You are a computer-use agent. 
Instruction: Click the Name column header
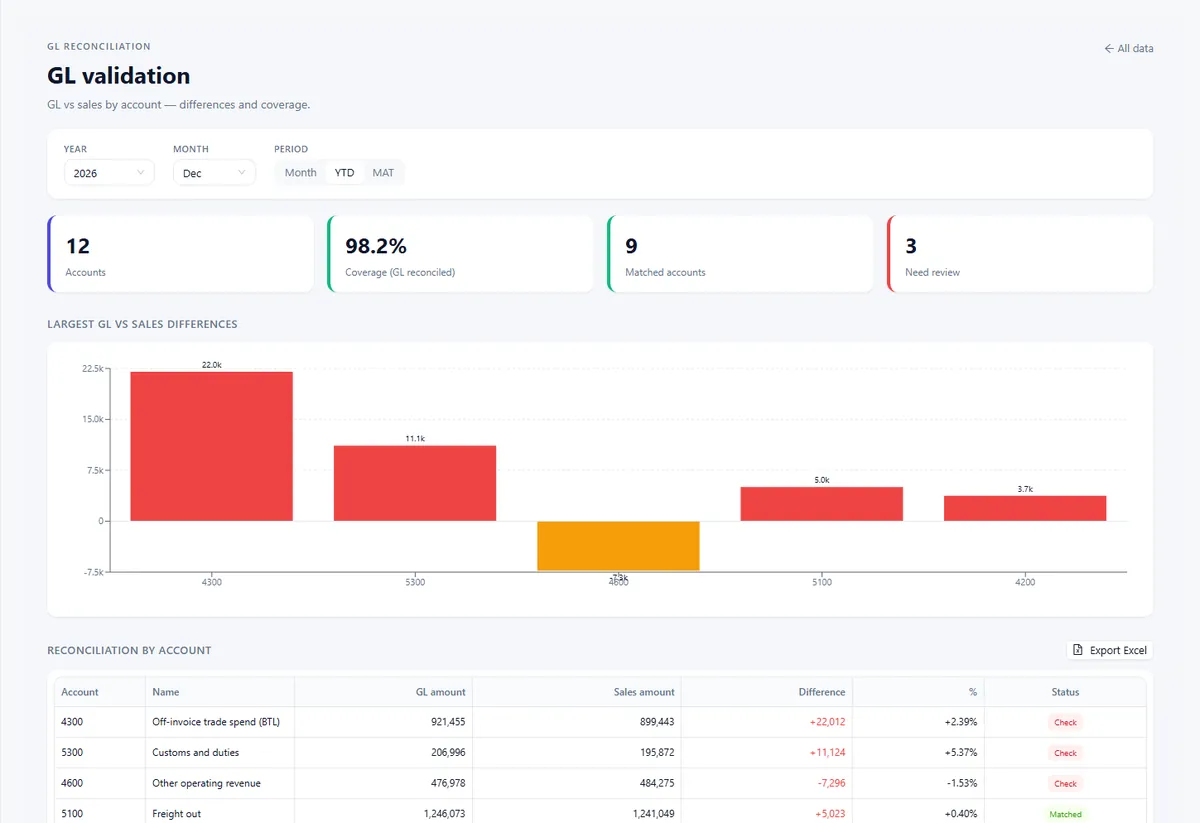tap(220, 692)
